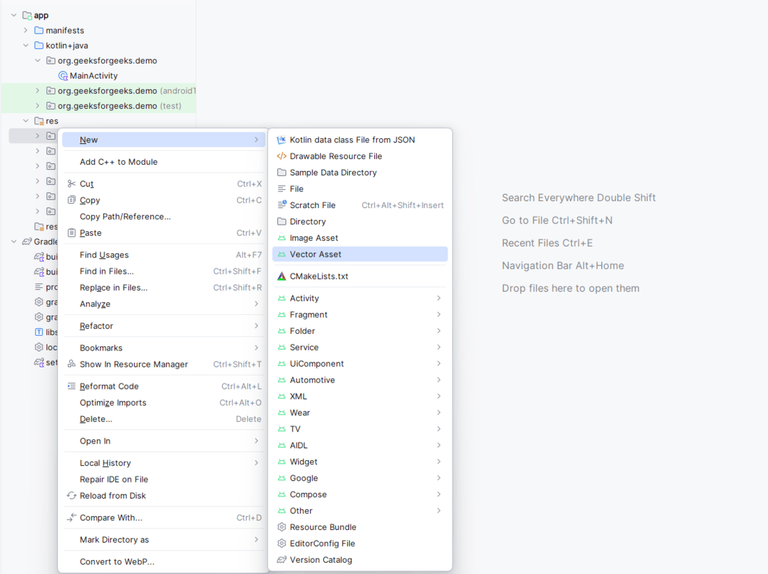The height and width of the screenshot is (574, 768).
Task: Click the Search Everywhere Double Shift hint
Action: 578,198
